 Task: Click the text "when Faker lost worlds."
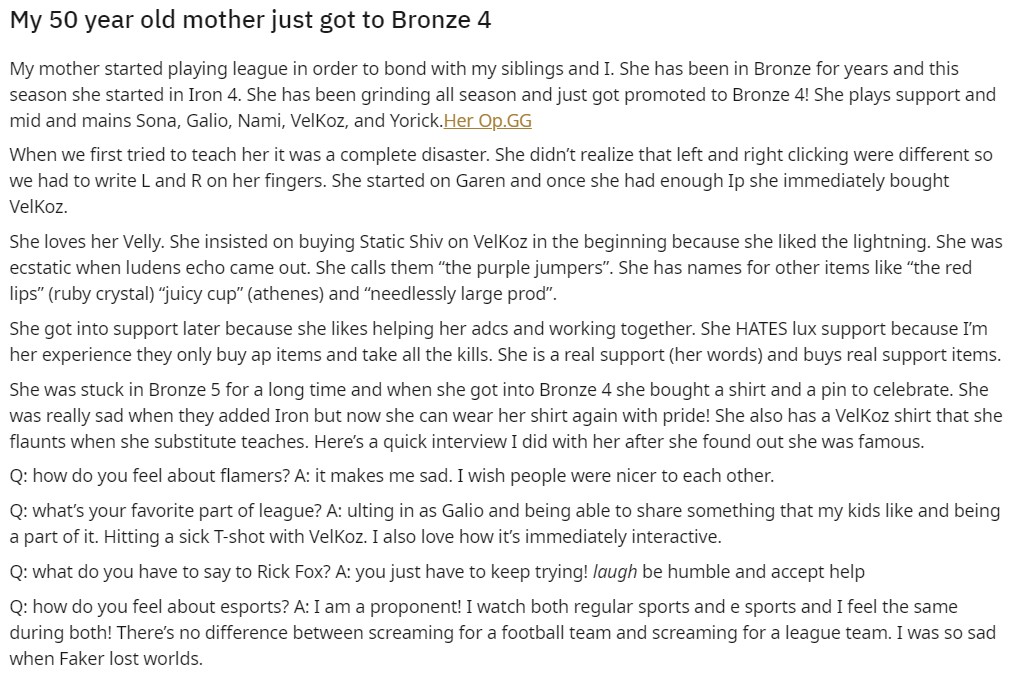105,659
